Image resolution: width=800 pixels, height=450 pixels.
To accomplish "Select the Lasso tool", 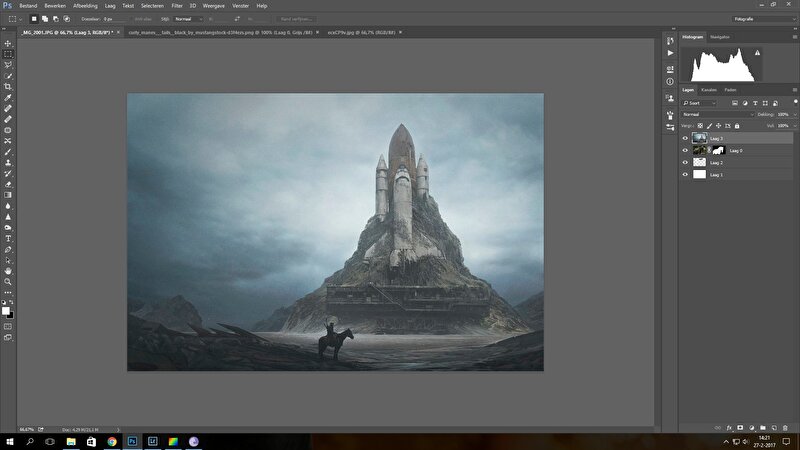I will (8, 65).
